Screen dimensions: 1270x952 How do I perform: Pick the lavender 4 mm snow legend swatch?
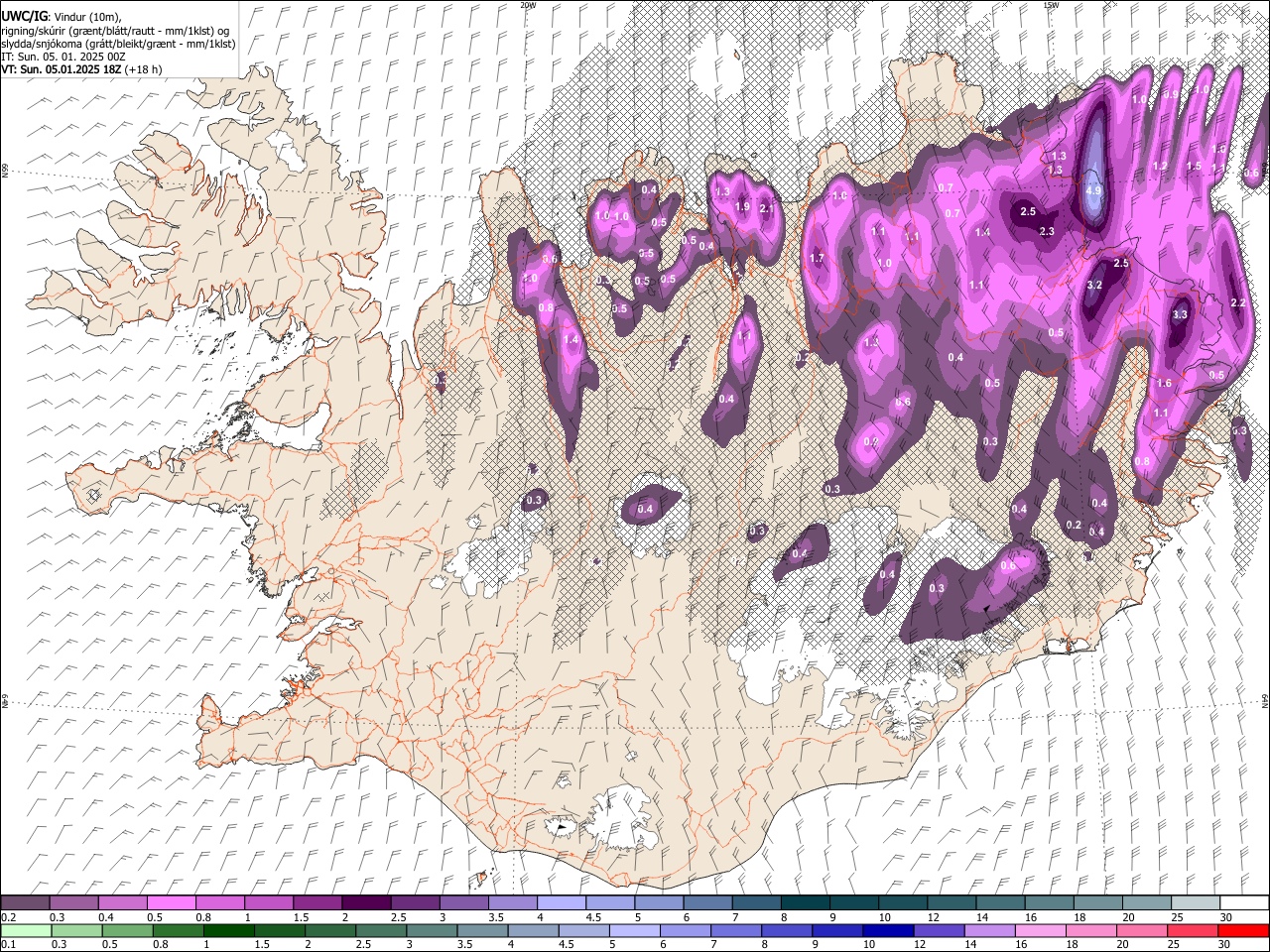click(x=560, y=903)
